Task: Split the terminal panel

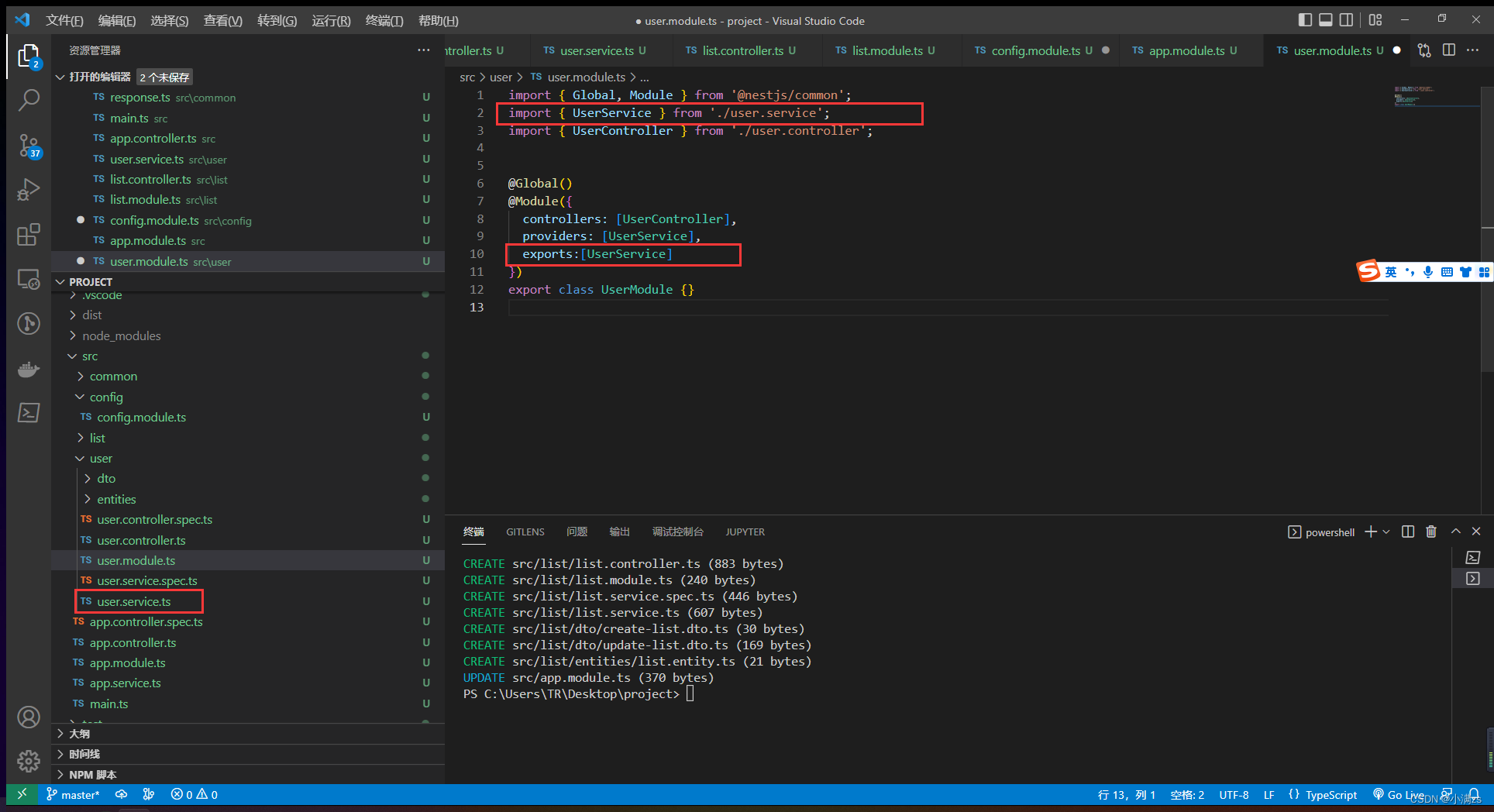Action: coord(1408,532)
